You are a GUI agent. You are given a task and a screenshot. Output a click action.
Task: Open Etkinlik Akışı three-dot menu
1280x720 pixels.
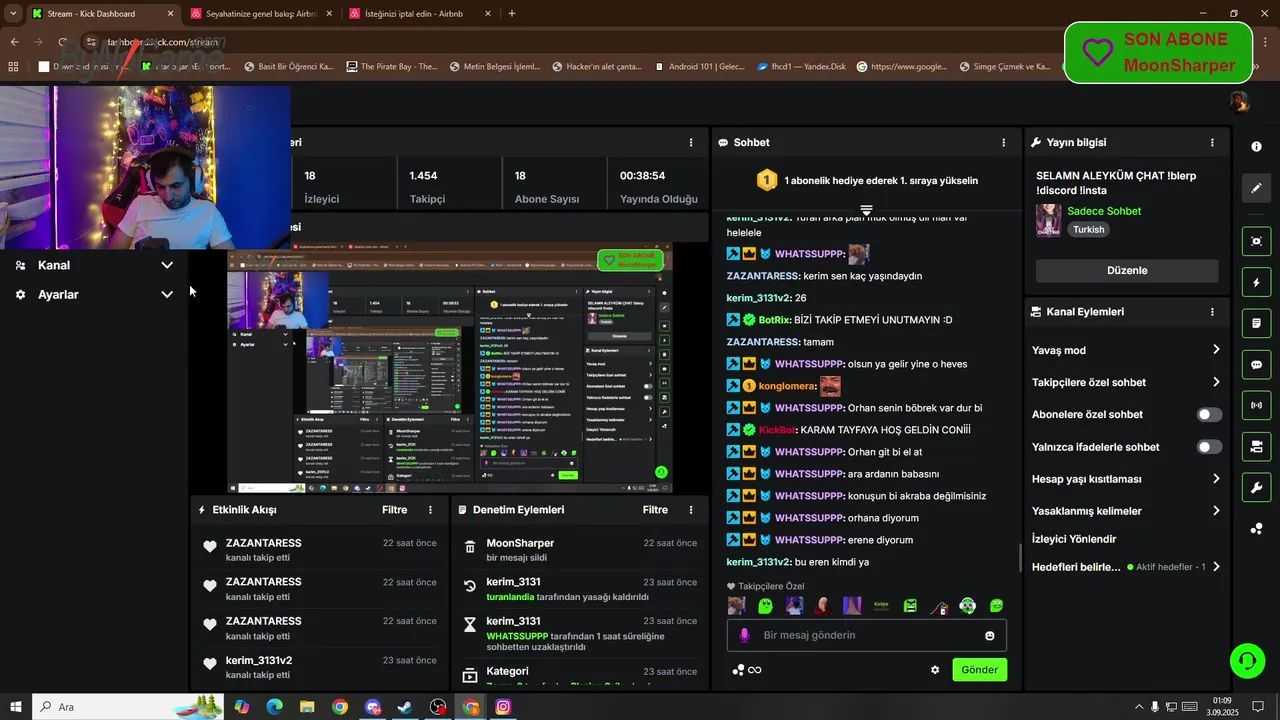431,510
